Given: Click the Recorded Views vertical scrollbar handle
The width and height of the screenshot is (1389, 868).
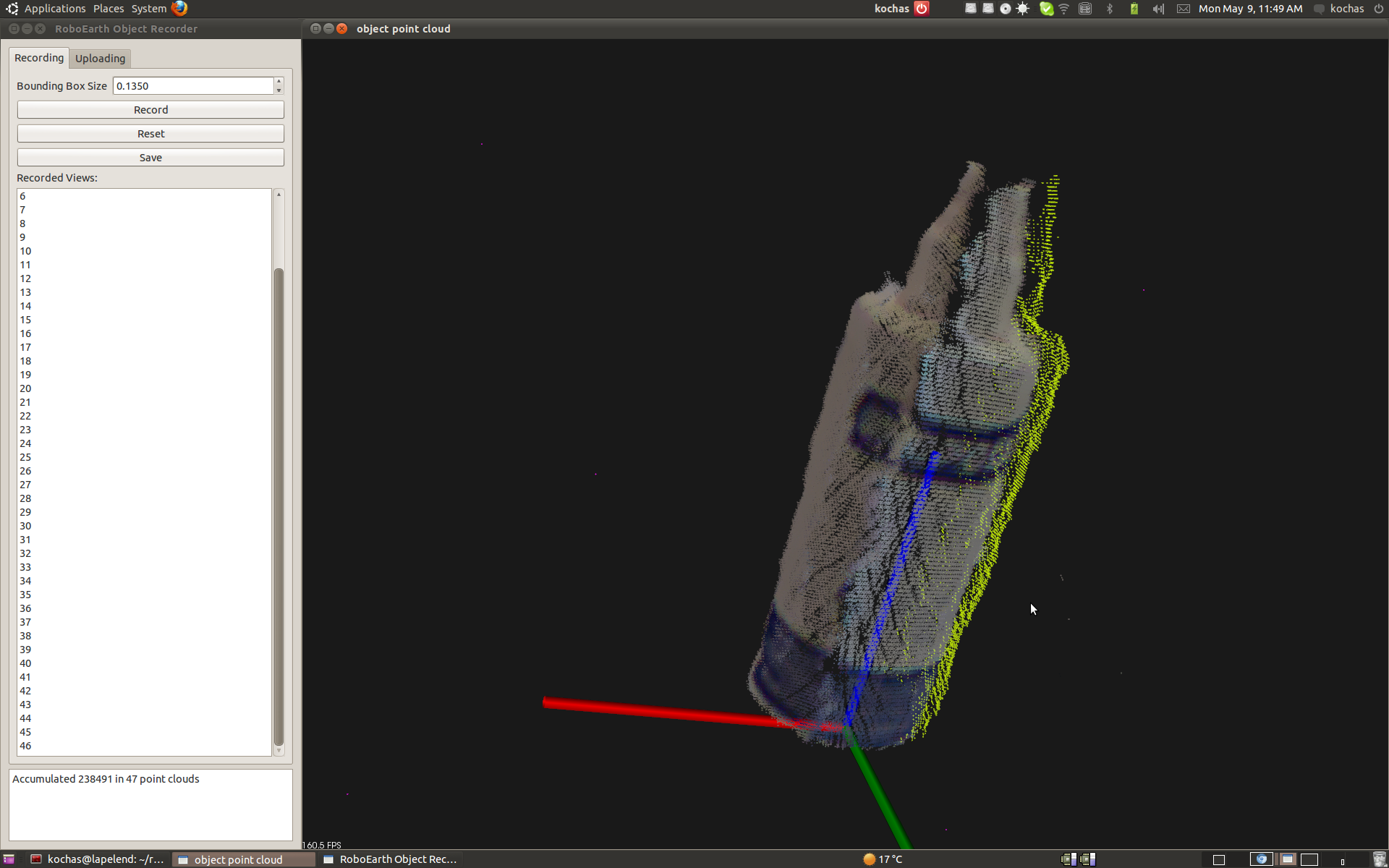Looking at the screenshot, I should pos(279,507).
